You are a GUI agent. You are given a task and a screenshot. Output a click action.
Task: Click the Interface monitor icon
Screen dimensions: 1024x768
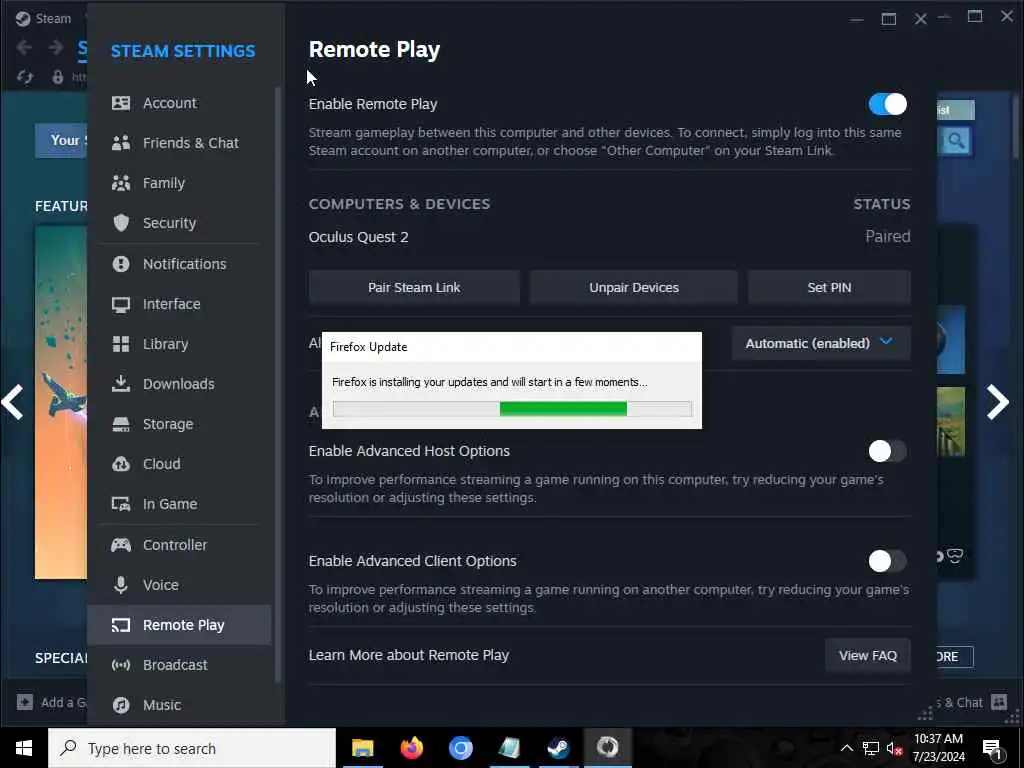tap(121, 304)
